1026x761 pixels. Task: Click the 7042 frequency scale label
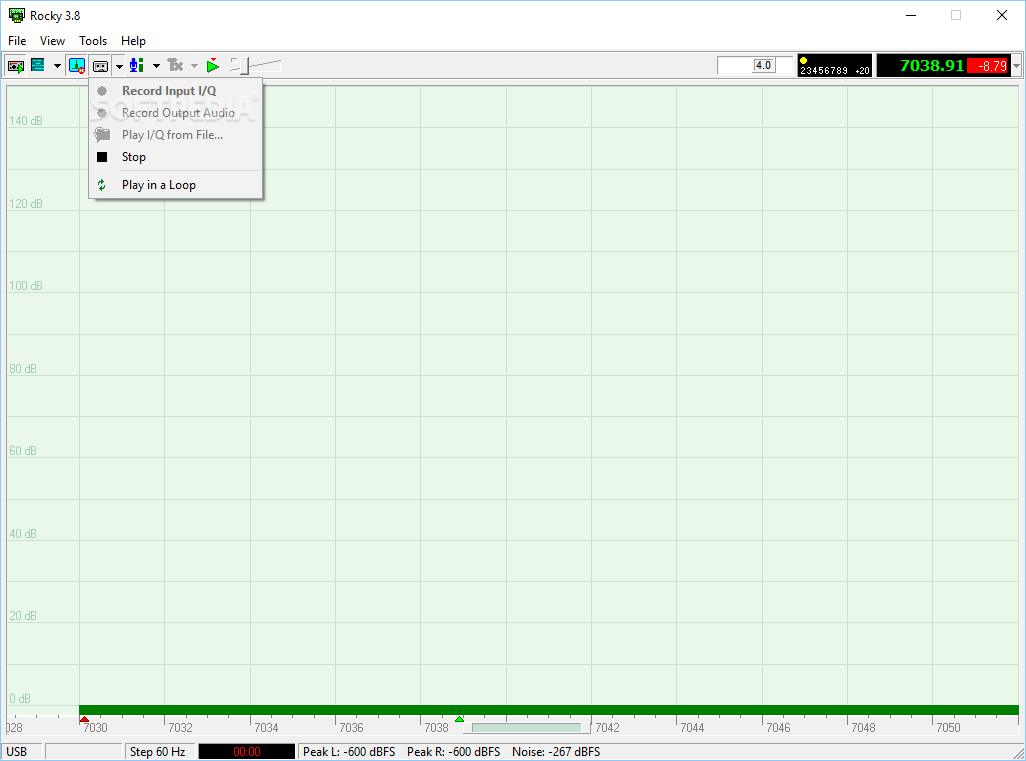[x=607, y=728]
